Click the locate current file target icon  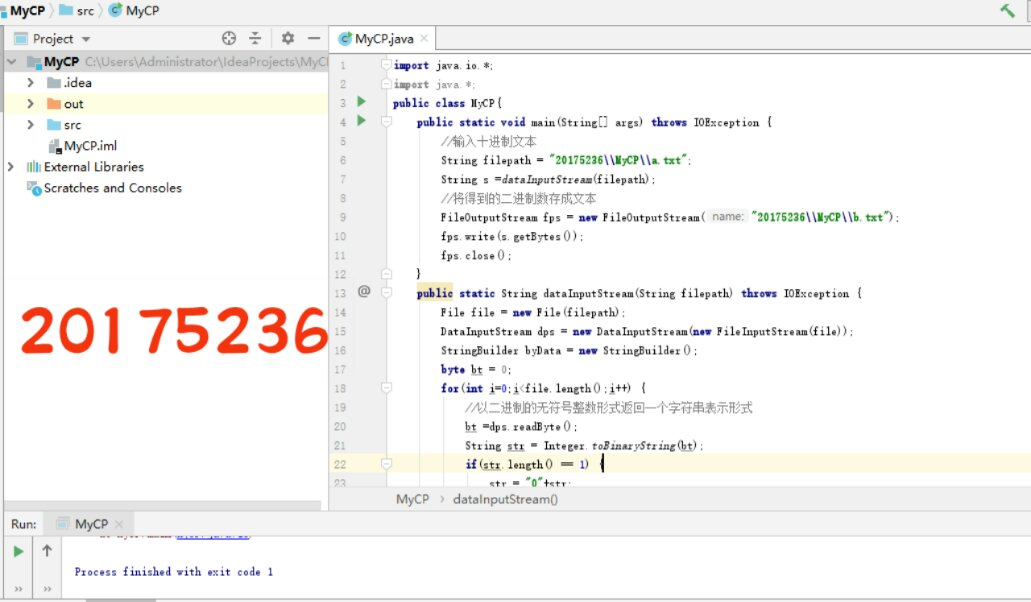click(229, 38)
